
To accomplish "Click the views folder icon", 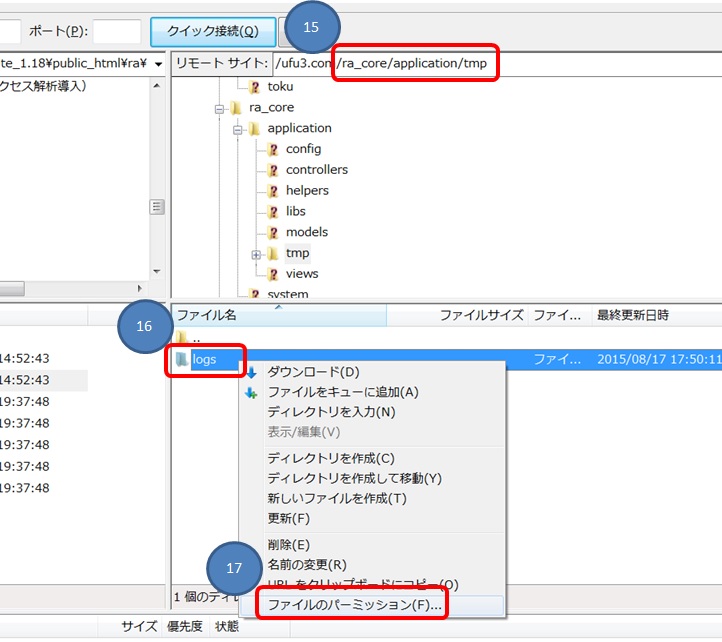I will tap(272, 274).
